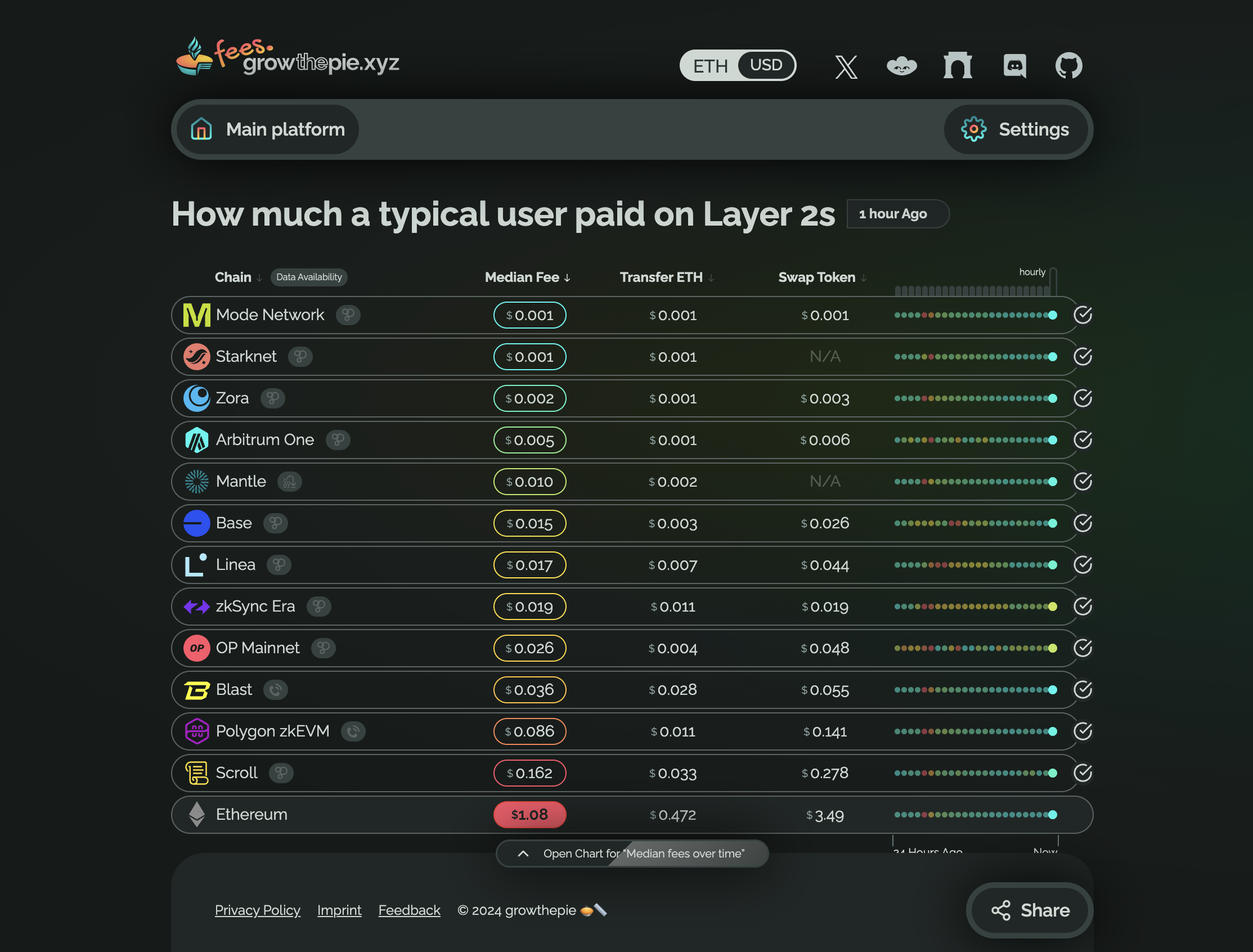Image resolution: width=1253 pixels, height=952 pixels.
Task: Click the N/A swap token cell for Starknet
Action: [825, 357]
